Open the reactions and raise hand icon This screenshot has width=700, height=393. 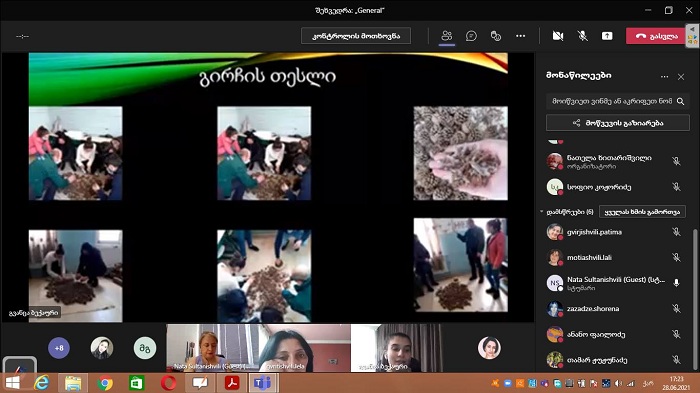tap(496, 36)
